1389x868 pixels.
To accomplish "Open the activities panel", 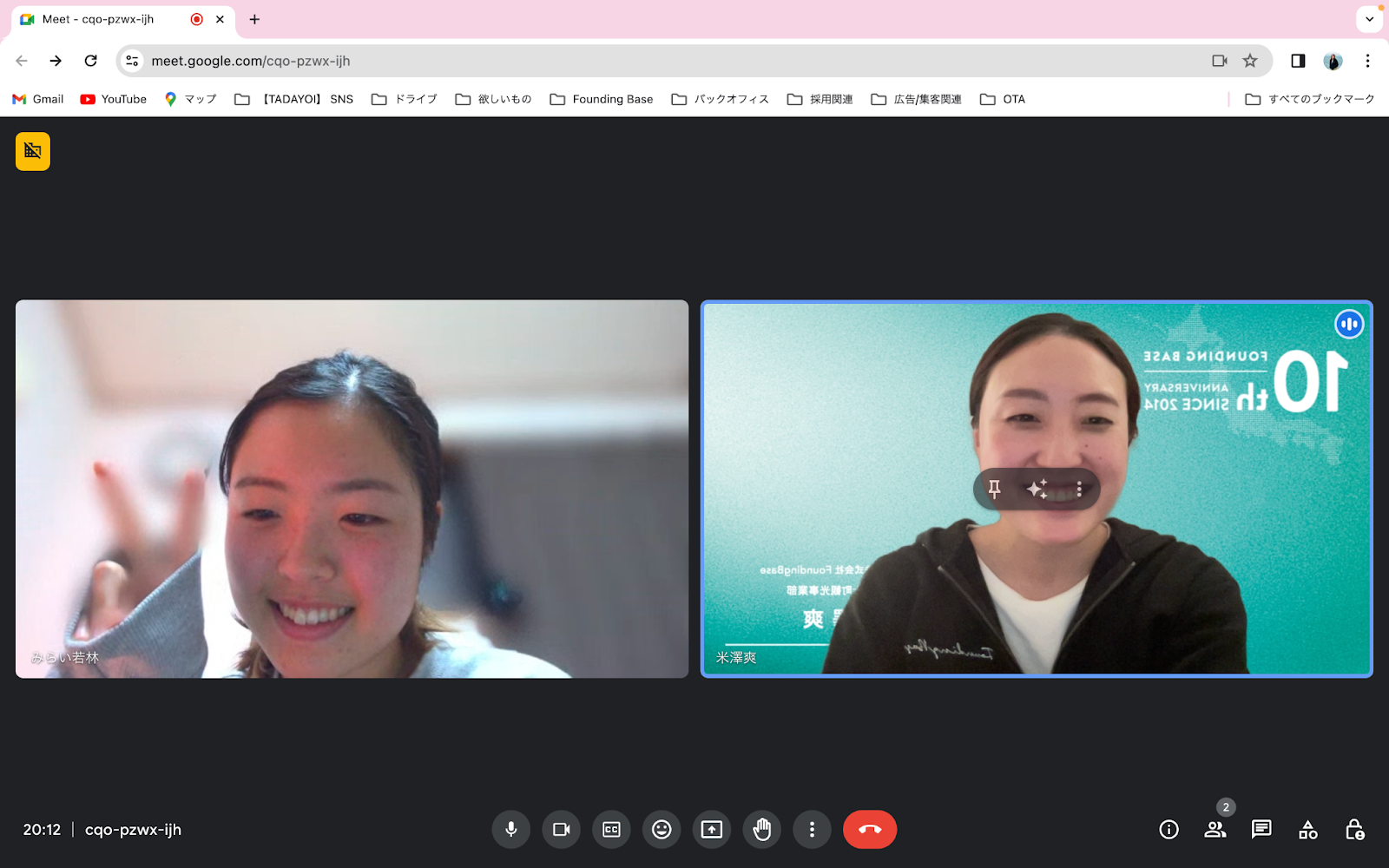I will point(1308,830).
